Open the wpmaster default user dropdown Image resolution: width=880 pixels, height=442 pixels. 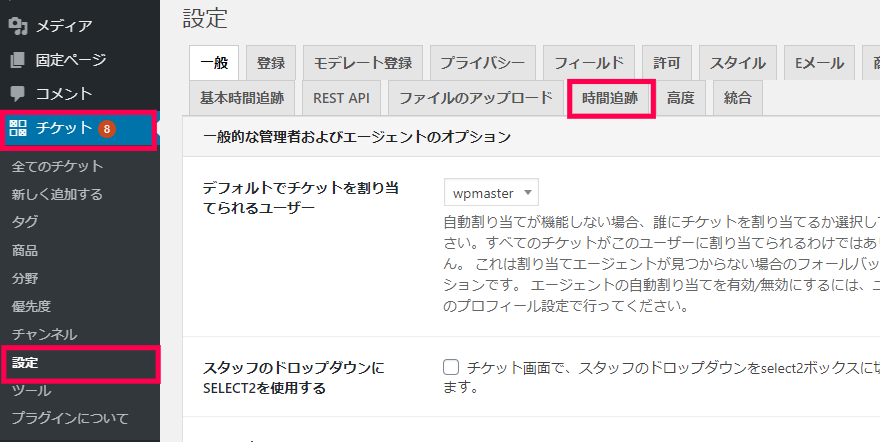tap(491, 191)
